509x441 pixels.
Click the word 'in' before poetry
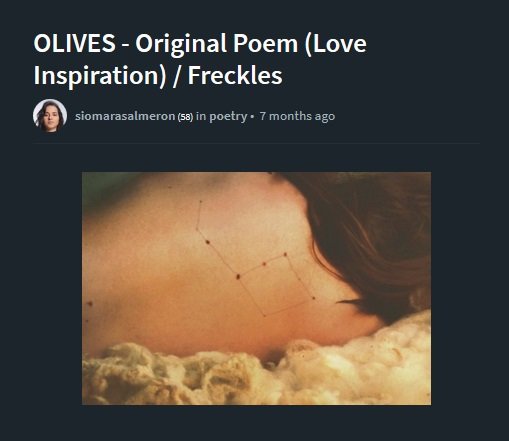201,116
